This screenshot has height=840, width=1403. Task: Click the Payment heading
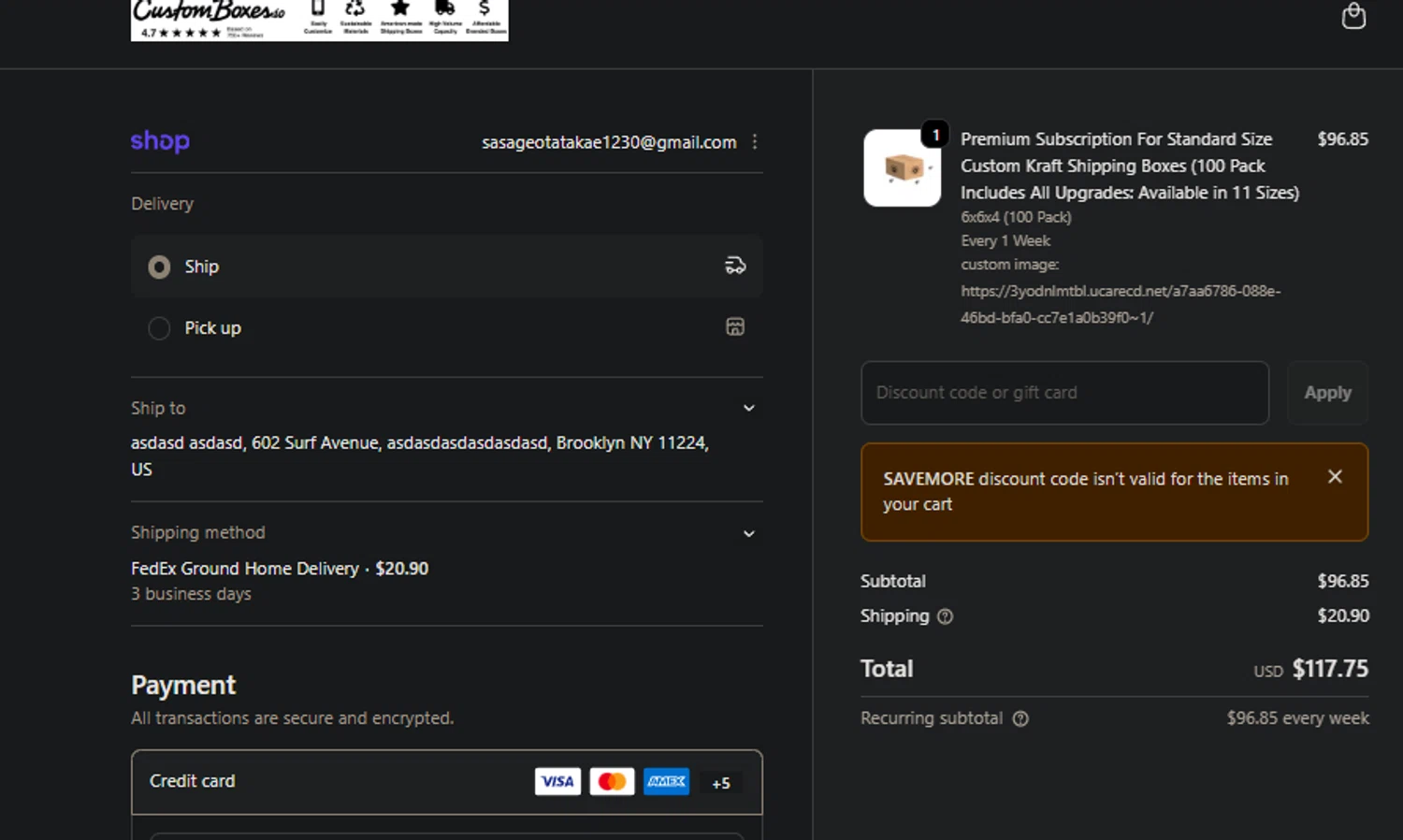pyautogui.click(x=183, y=686)
